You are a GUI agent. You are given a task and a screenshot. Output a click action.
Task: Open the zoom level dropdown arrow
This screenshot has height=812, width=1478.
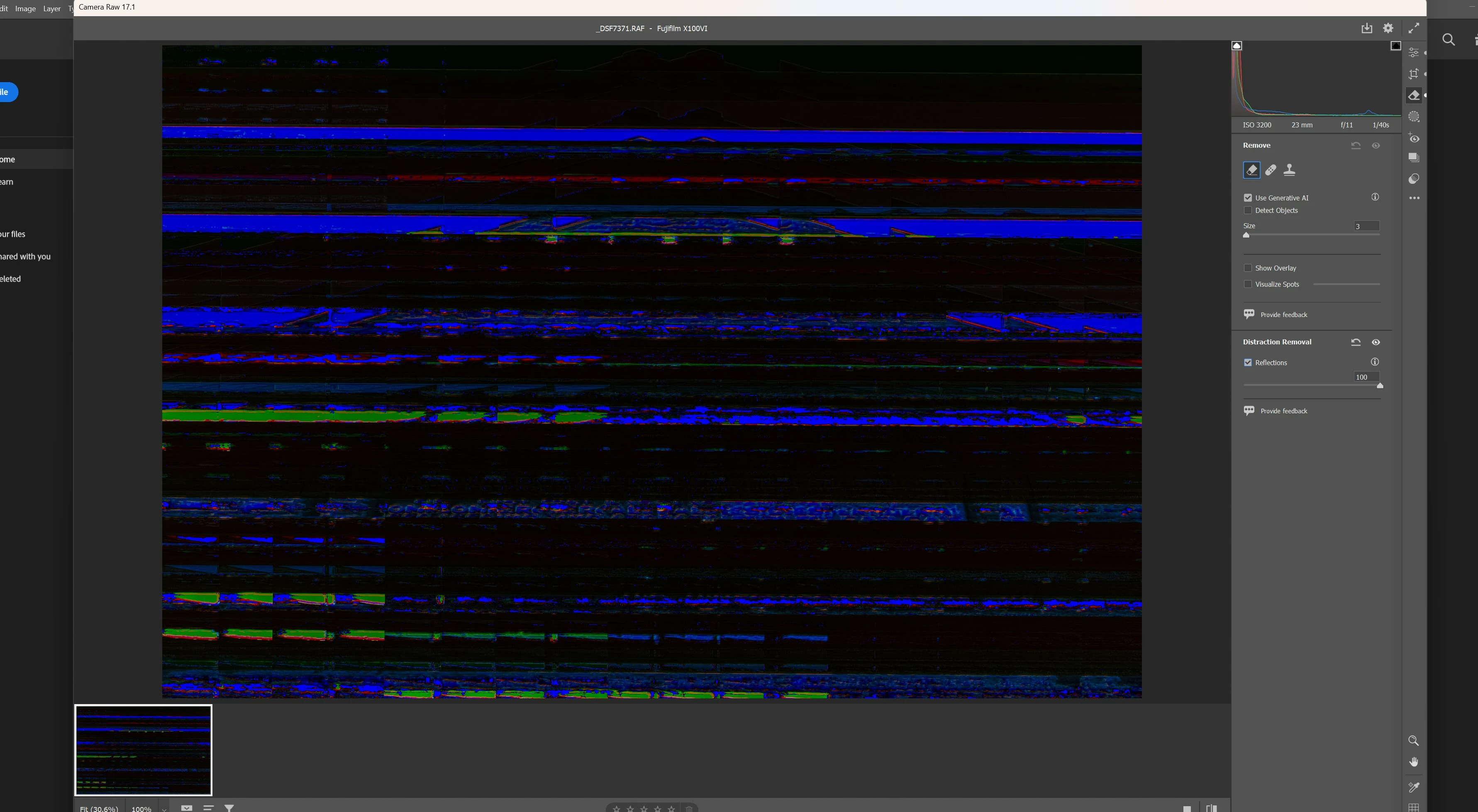[164, 809]
